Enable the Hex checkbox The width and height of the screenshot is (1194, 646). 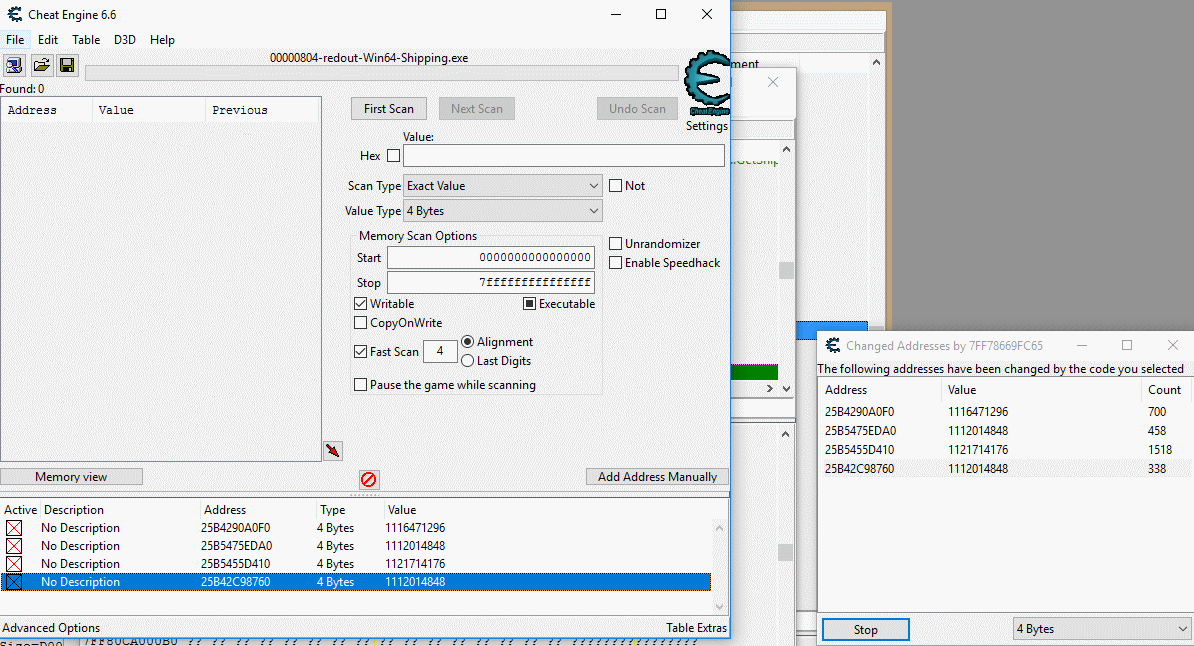point(393,156)
